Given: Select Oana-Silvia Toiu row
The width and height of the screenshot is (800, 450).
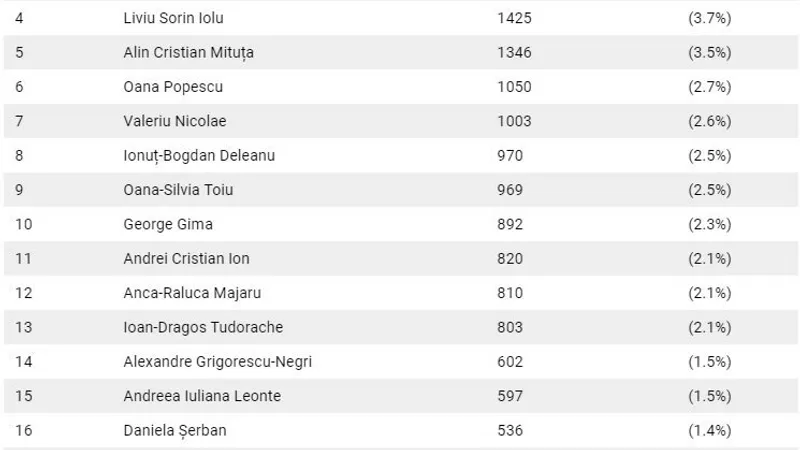Looking at the screenshot, I should point(401,190).
